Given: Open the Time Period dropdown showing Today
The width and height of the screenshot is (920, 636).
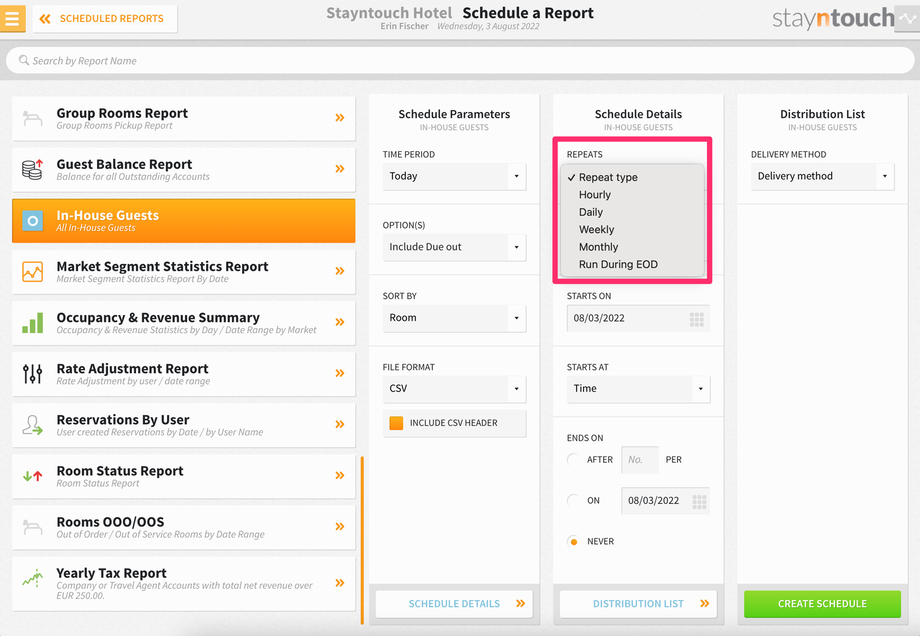Looking at the screenshot, I should (454, 176).
